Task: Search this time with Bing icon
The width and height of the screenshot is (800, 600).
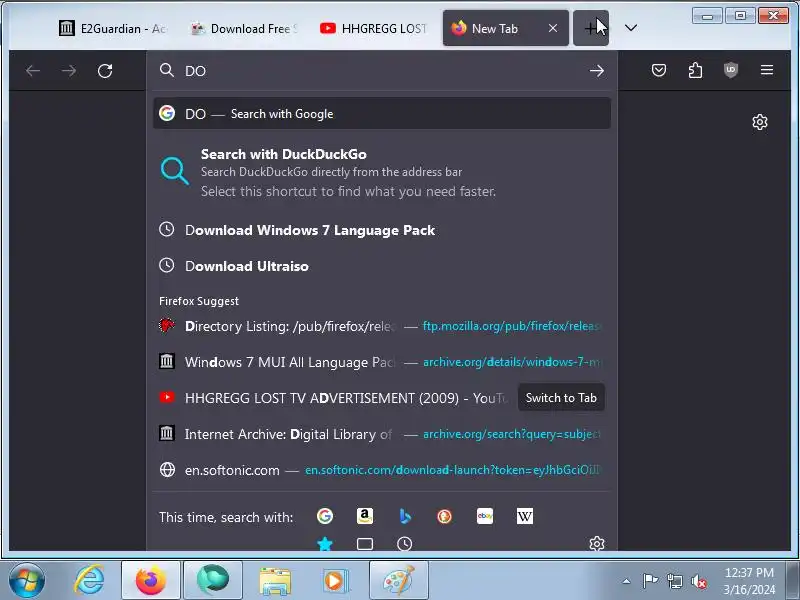Action: tap(405, 516)
